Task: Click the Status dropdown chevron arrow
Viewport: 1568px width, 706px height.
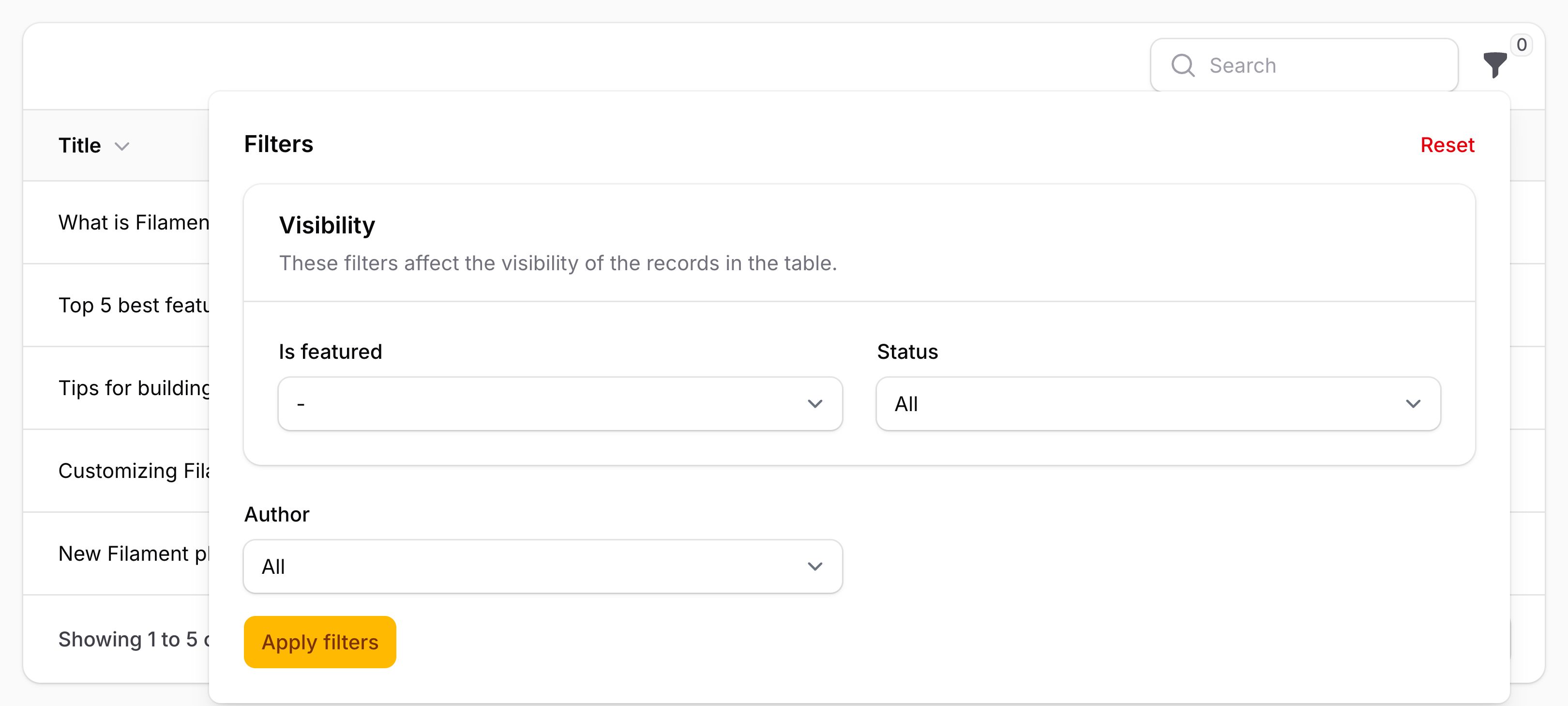Action: (x=1413, y=404)
